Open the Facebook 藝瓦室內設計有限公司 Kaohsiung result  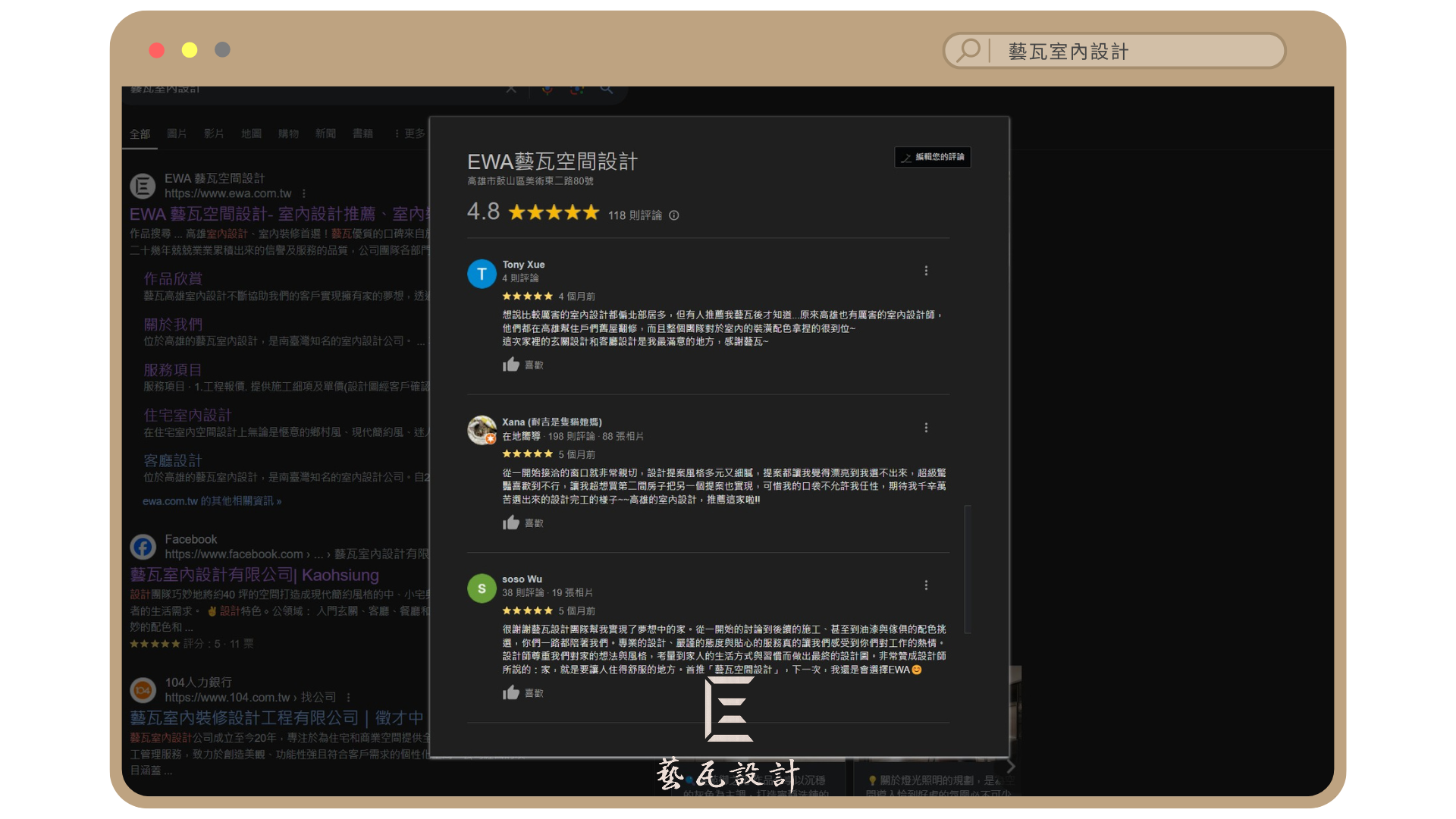tap(254, 575)
